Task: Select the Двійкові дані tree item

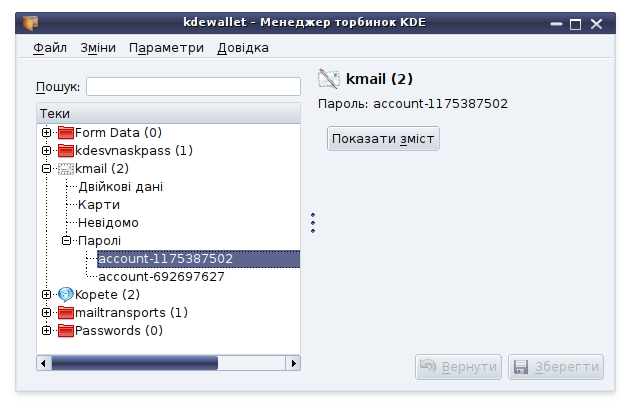Action: coord(121,187)
